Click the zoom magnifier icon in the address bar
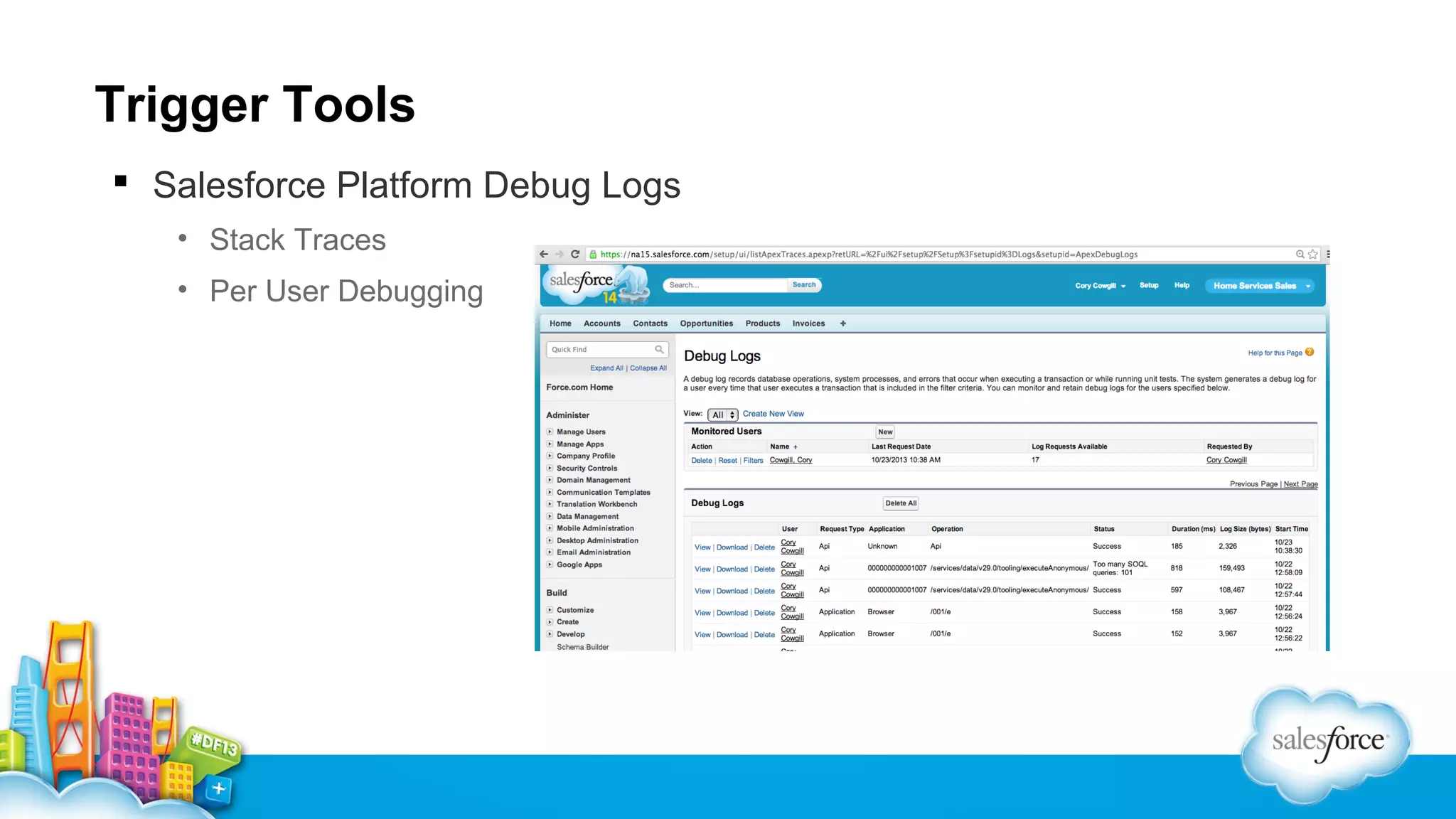1456x819 pixels. tap(1300, 255)
